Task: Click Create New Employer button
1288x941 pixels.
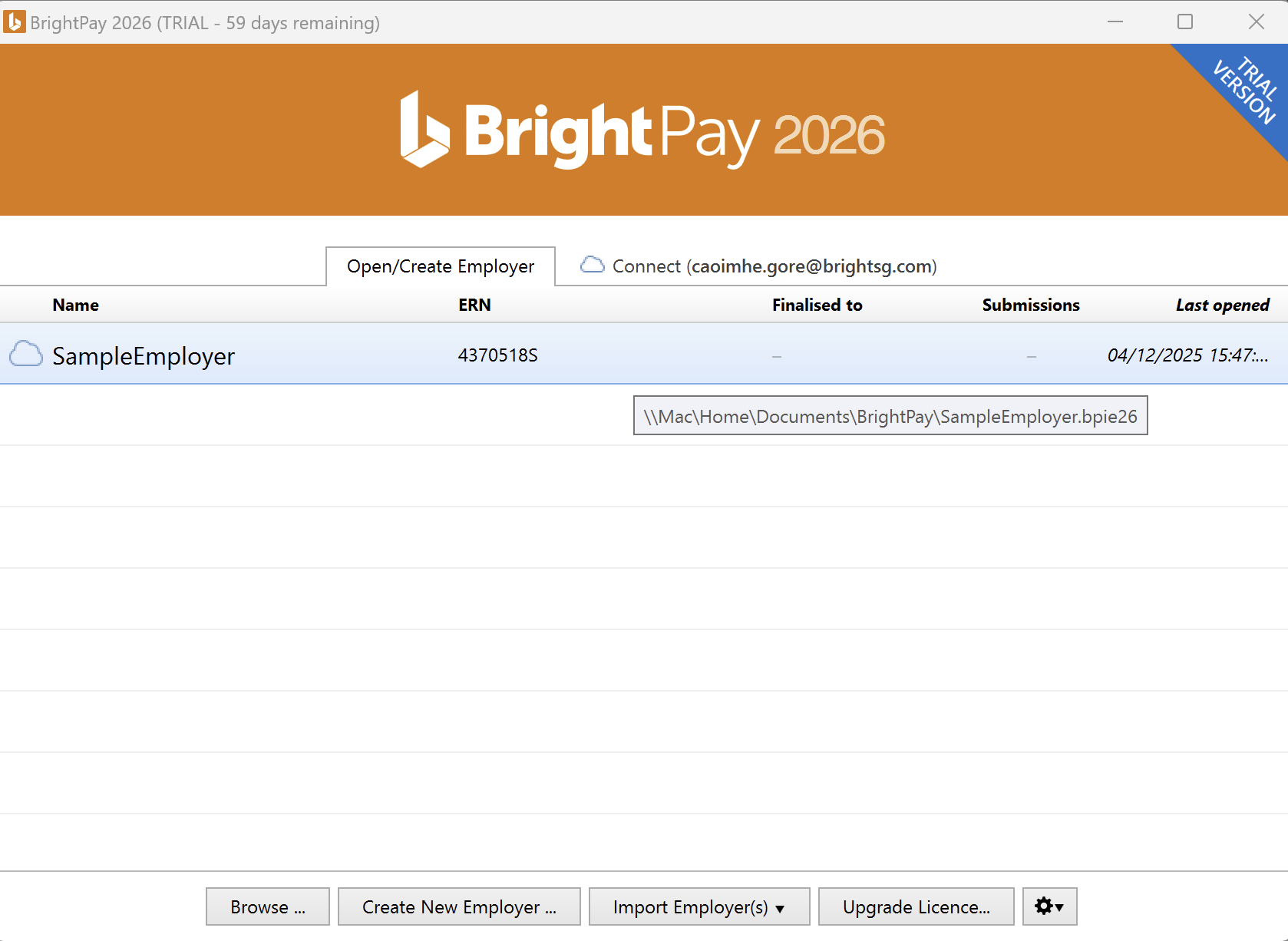Action: pyautogui.click(x=459, y=906)
